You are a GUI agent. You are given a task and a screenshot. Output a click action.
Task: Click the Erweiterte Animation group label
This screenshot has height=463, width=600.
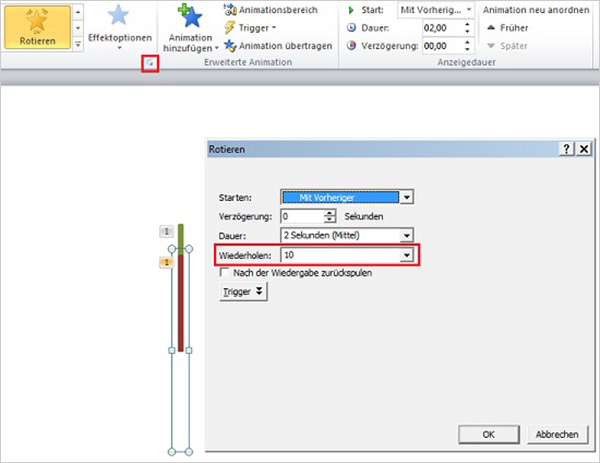[248, 62]
